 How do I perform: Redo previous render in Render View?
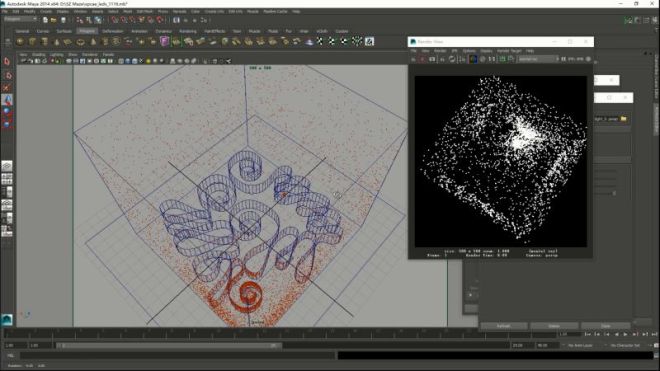tap(413, 59)
